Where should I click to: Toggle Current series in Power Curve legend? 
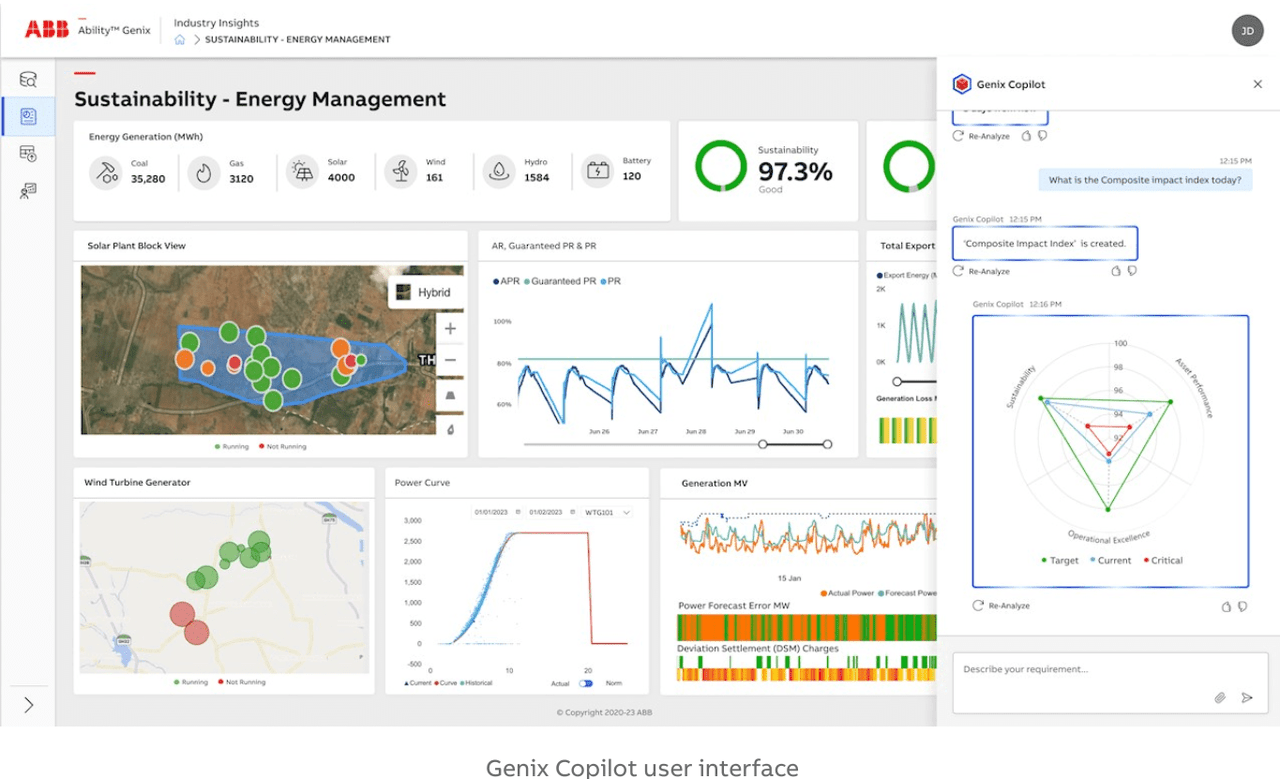pyautogui.click(x=419, y=683)
